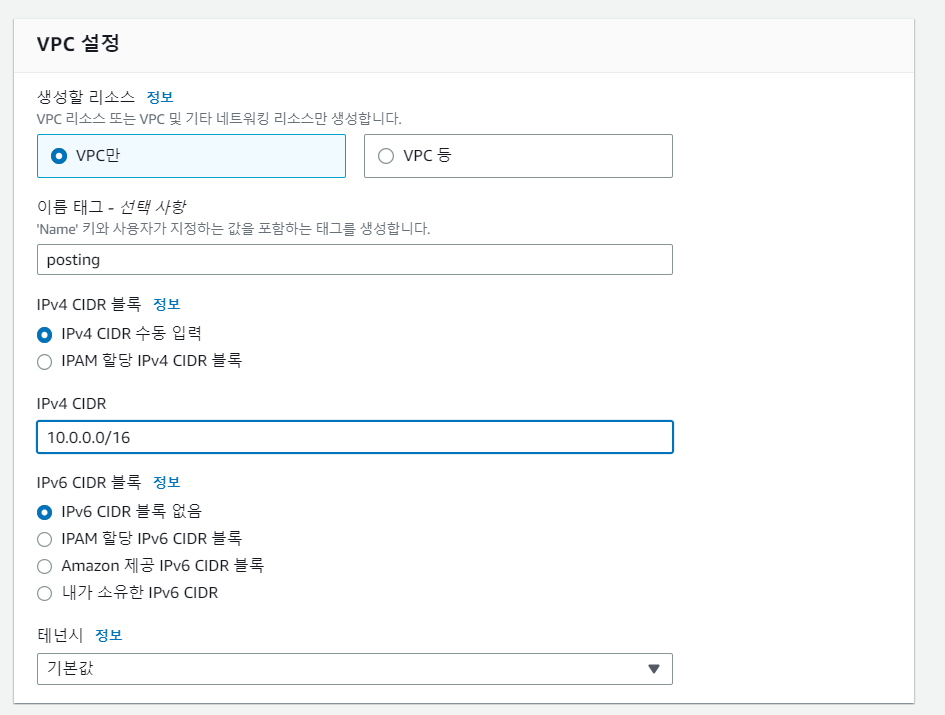
Task: Choose IPAM 할당 IPv4 CIDR 블록 option
Action: click(45, 362)
